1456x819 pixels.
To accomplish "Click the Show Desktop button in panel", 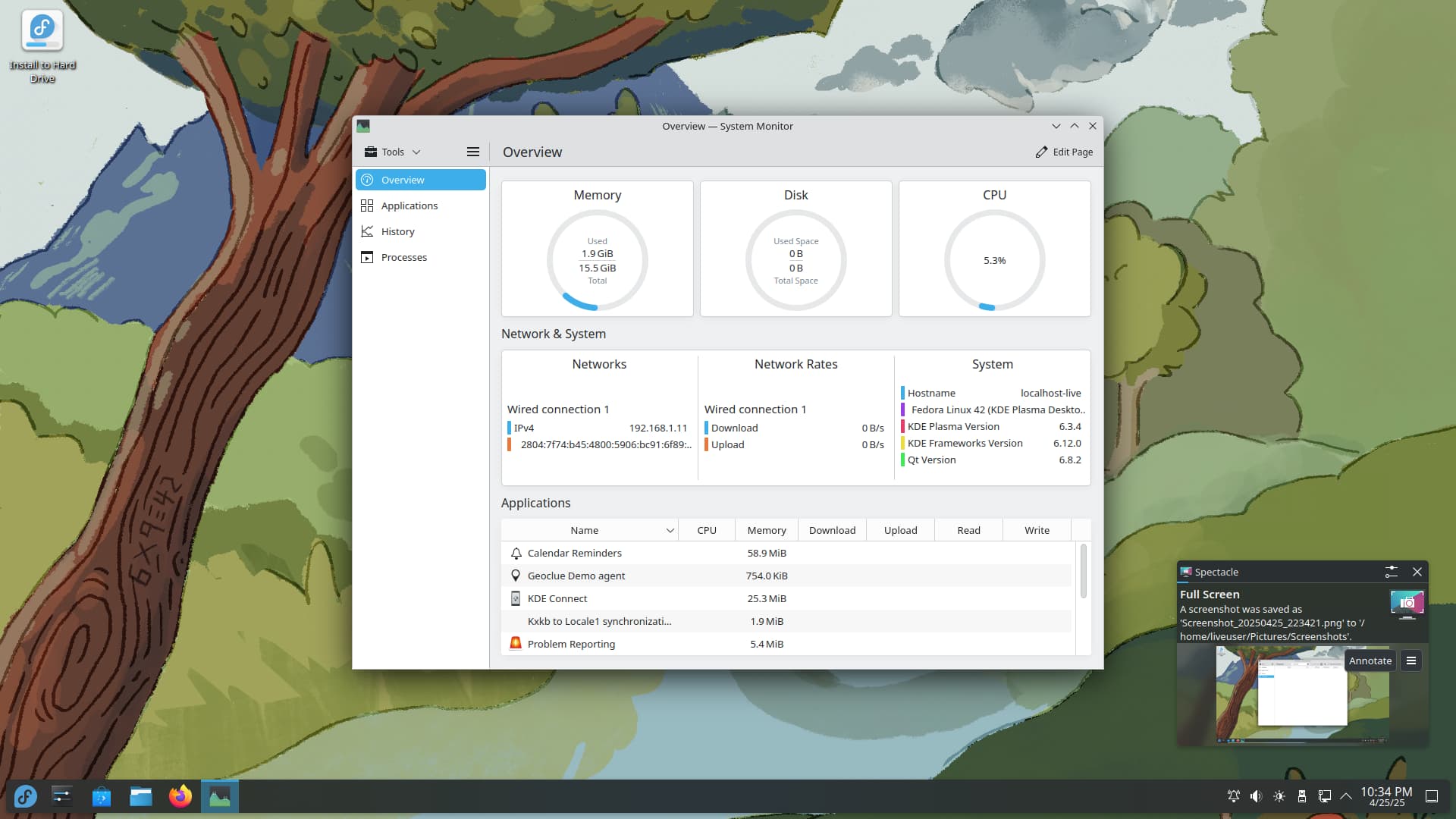I will (1432, 796).
